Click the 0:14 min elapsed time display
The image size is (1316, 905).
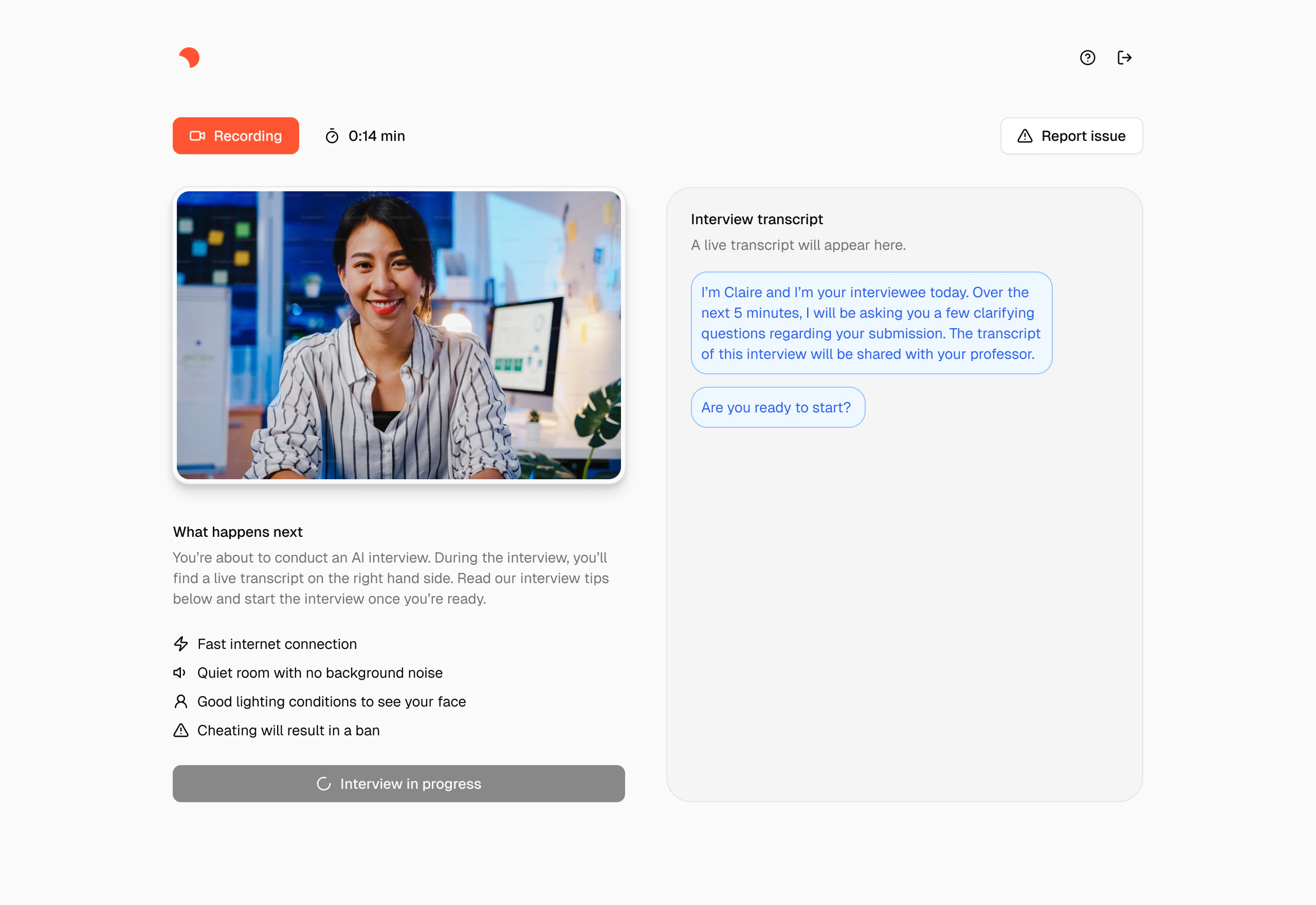tap(376, 136)
